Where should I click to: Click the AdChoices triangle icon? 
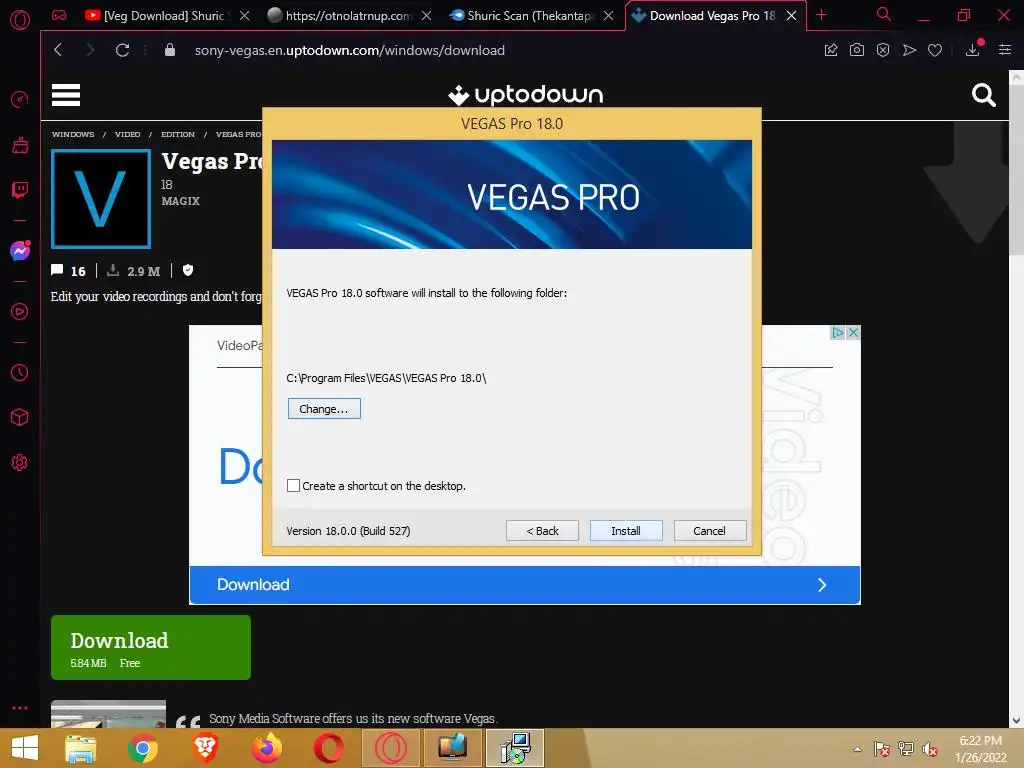[x=837, y=332]
